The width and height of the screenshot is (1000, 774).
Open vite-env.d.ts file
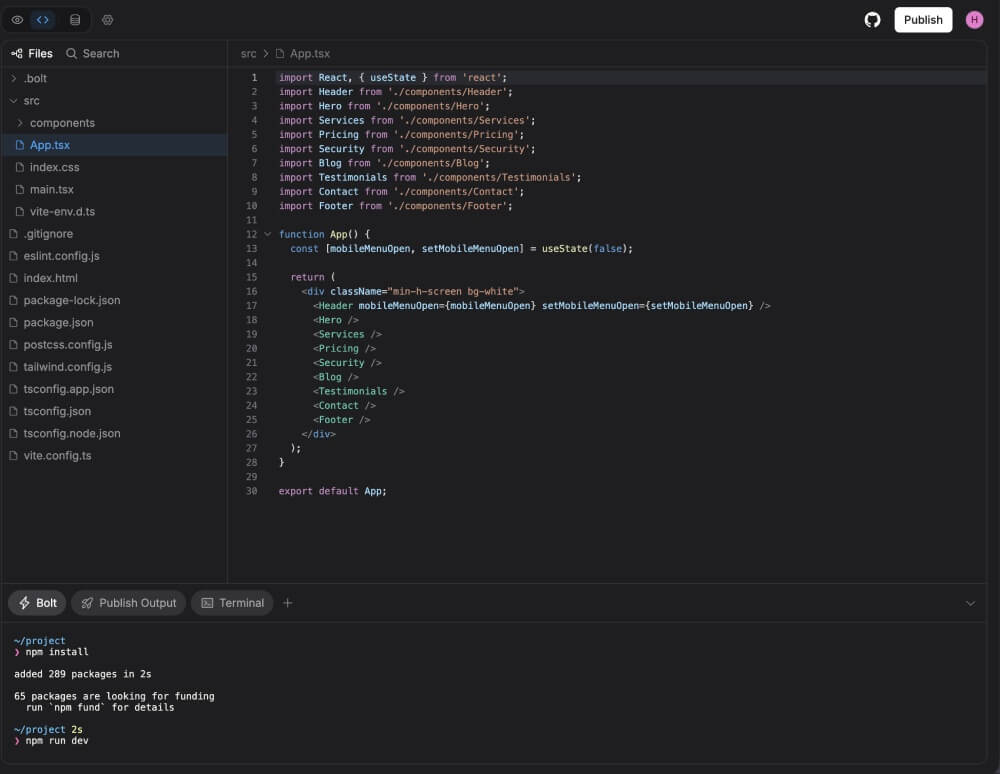pyautogui.click(x=115, y=212)
